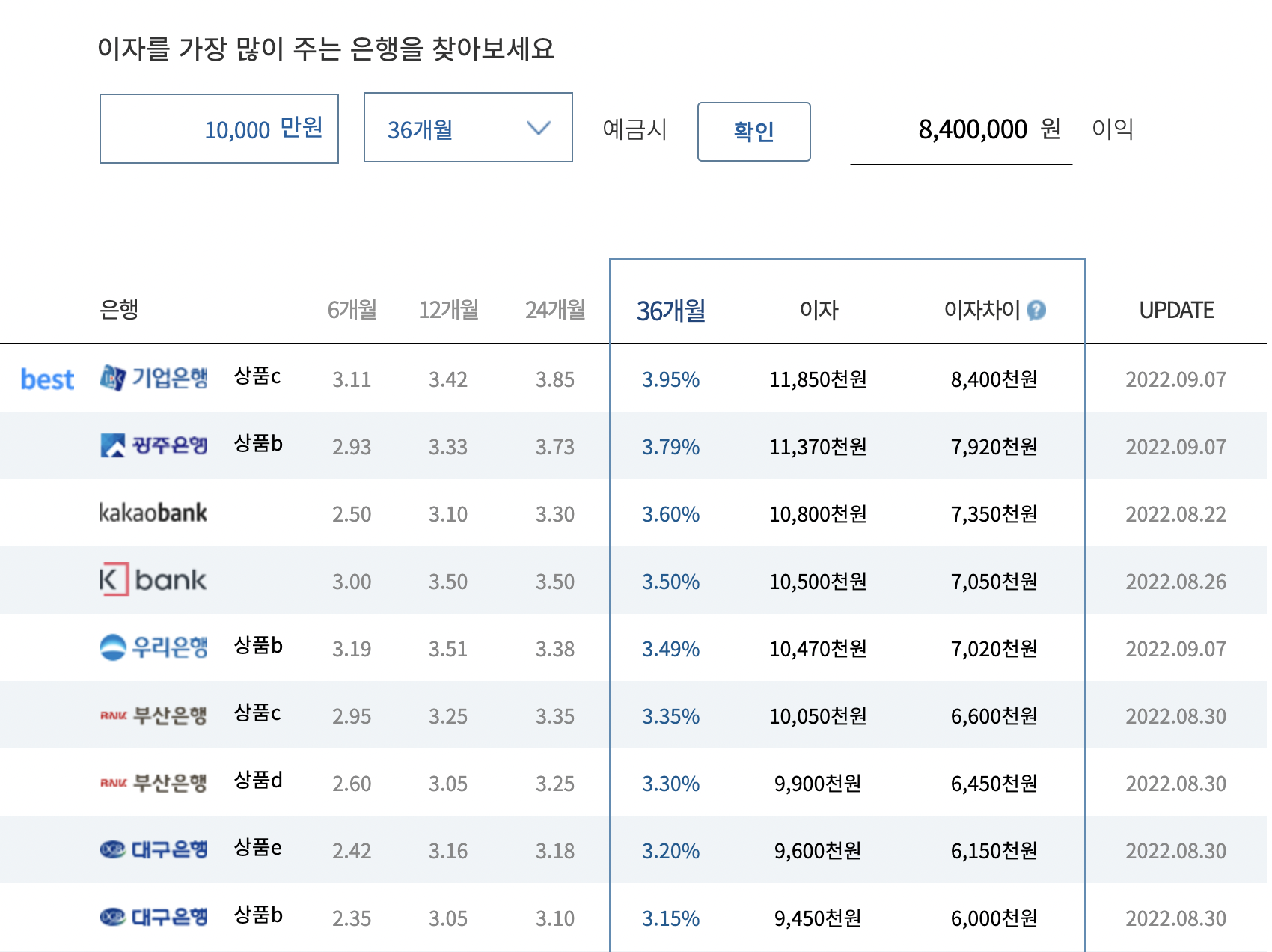This screenshot has height=952, width=1272.
Task: Click the 3.35% rate in 36개월 column
Action: pyautogui.click(x=670, y=716)
